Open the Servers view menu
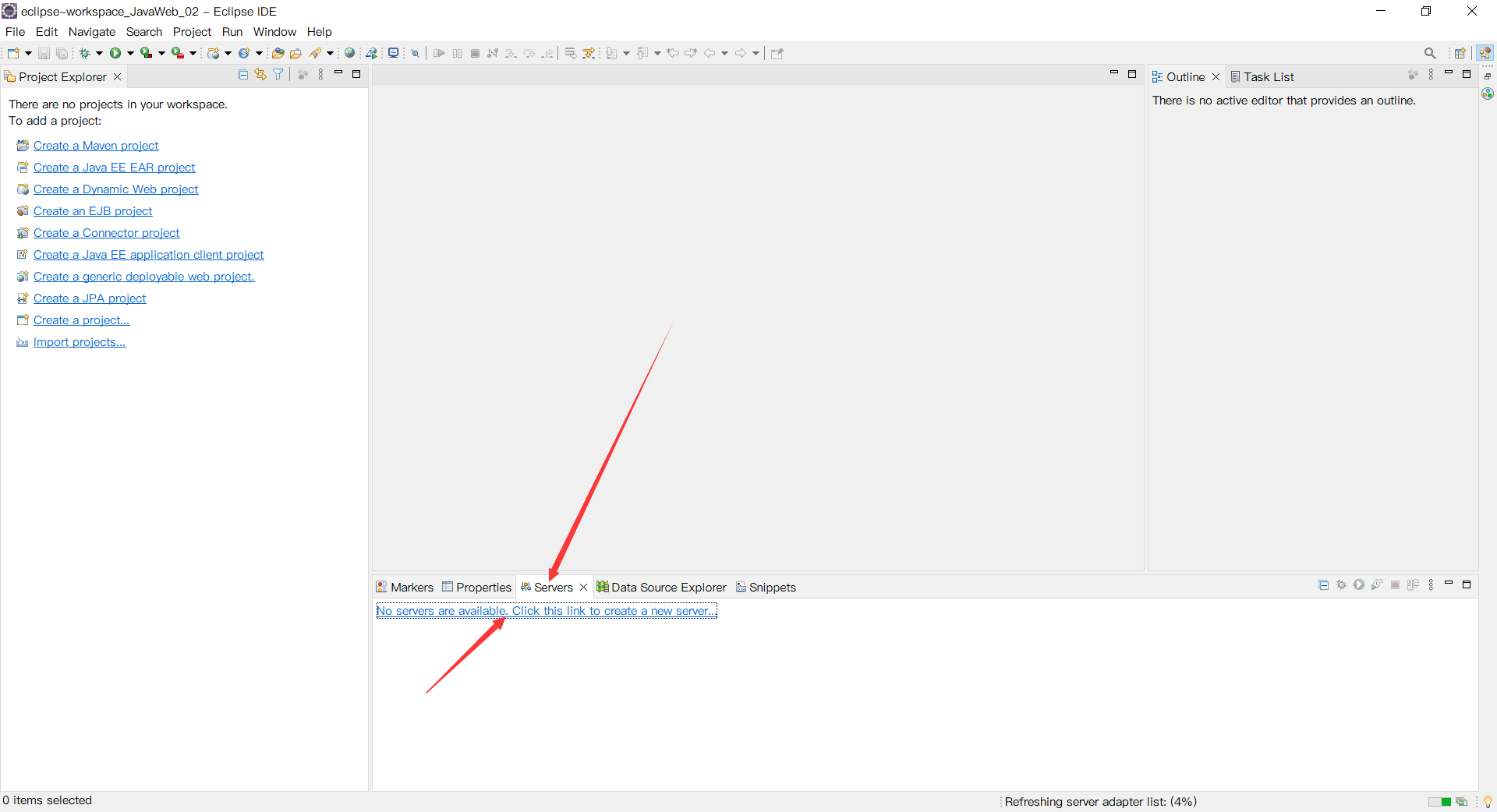Viewport: 1497px width, 812px height. coord(1431,584)
